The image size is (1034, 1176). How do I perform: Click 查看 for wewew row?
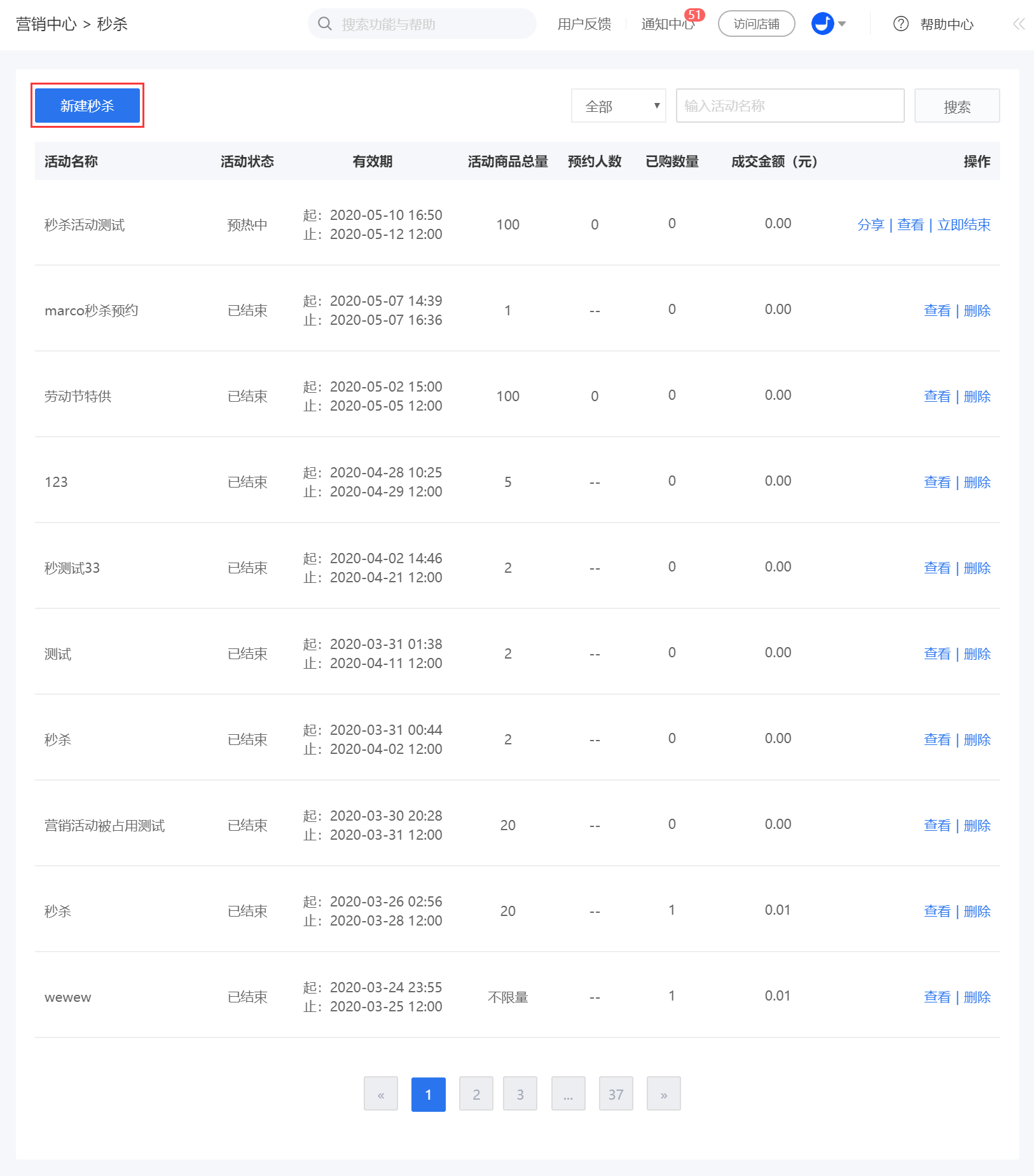[937, 997]
